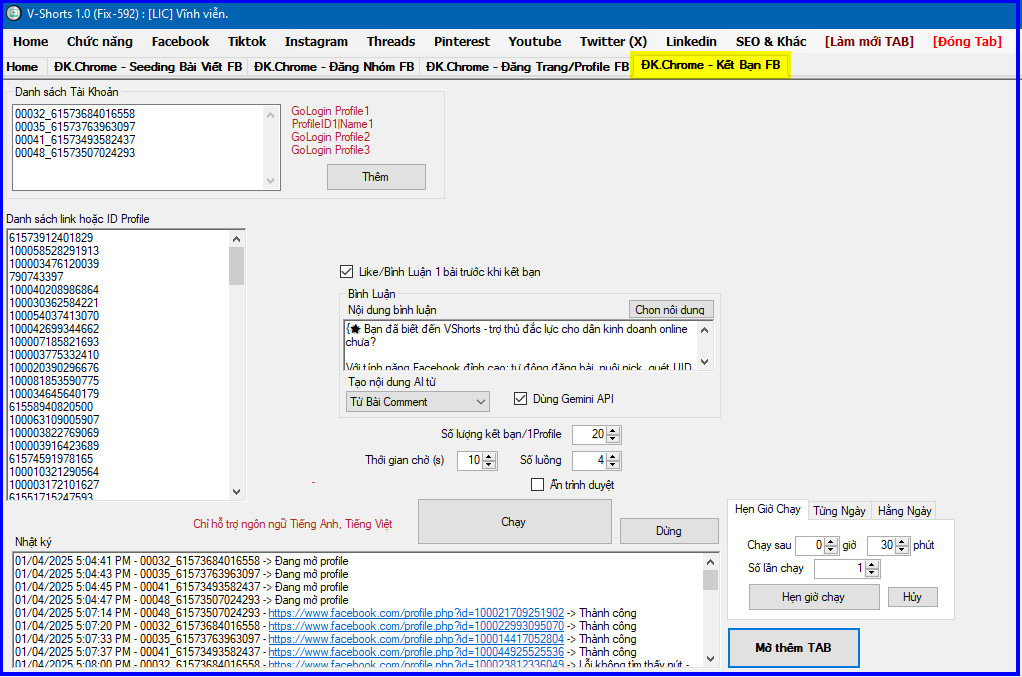Select profile ID 61558940820500
Screen dimensions: 1022x677
coord(51,407)
